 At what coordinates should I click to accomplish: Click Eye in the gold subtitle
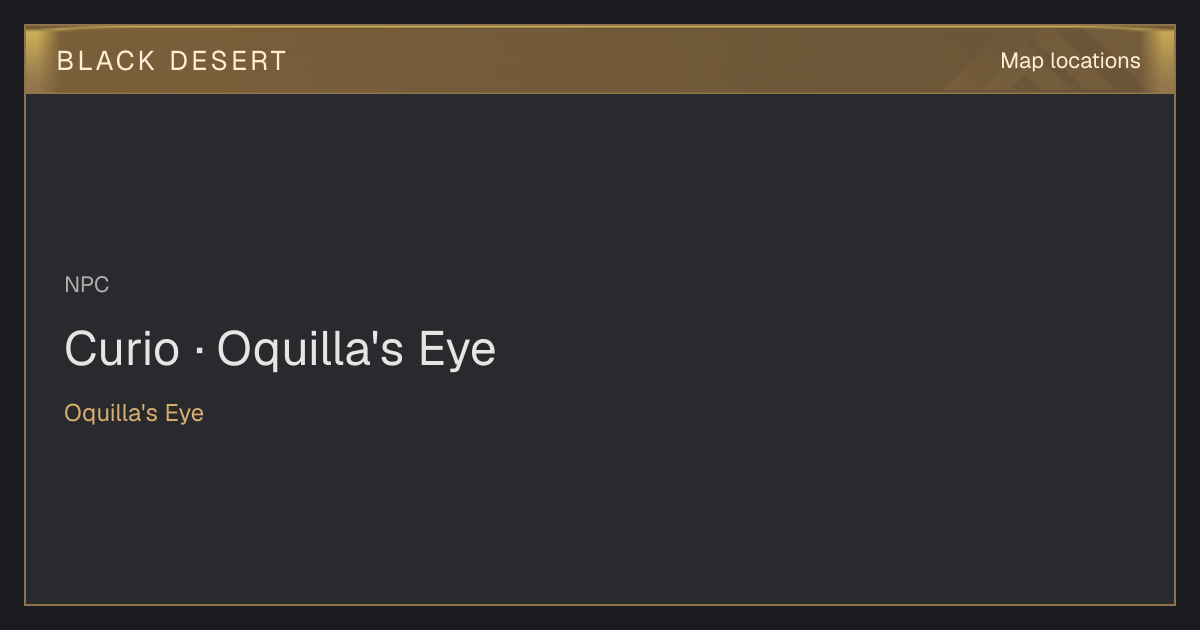185,413
